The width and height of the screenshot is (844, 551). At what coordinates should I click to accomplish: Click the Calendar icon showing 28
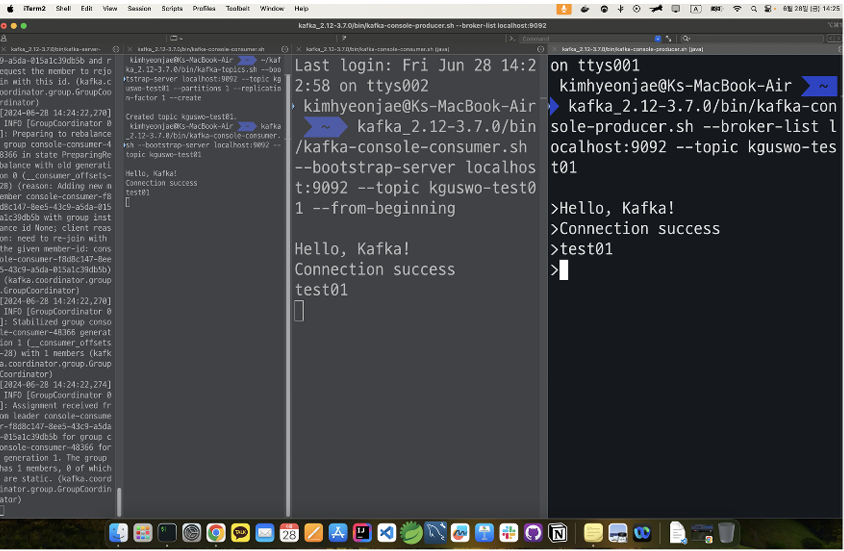(x=289, y=534)
